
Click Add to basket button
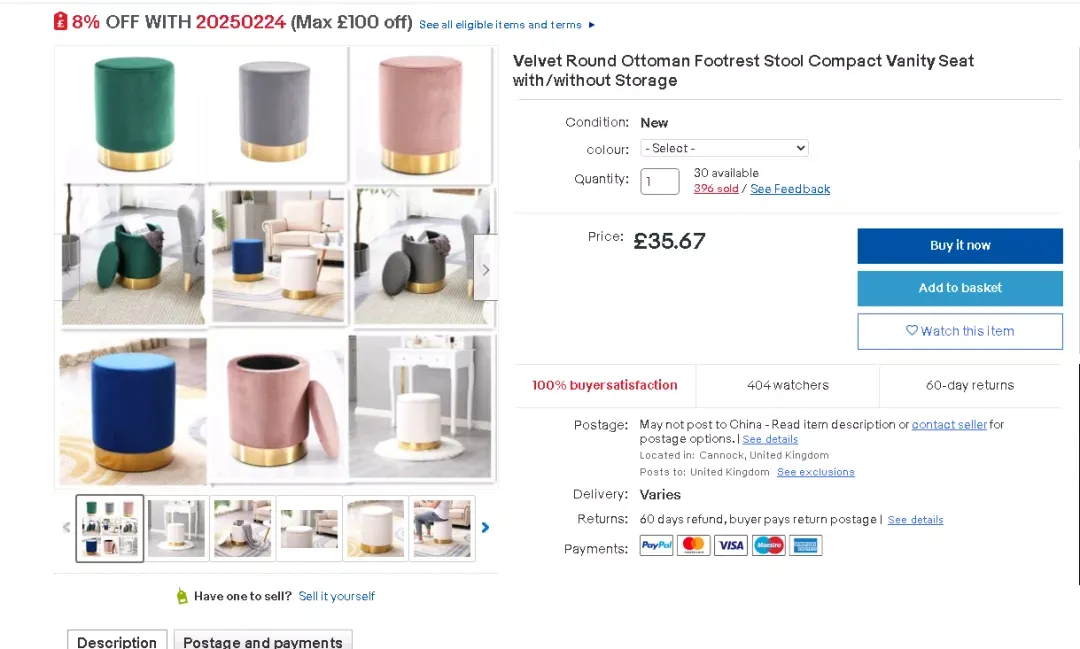pyautogui.click(x=959, y=288)
